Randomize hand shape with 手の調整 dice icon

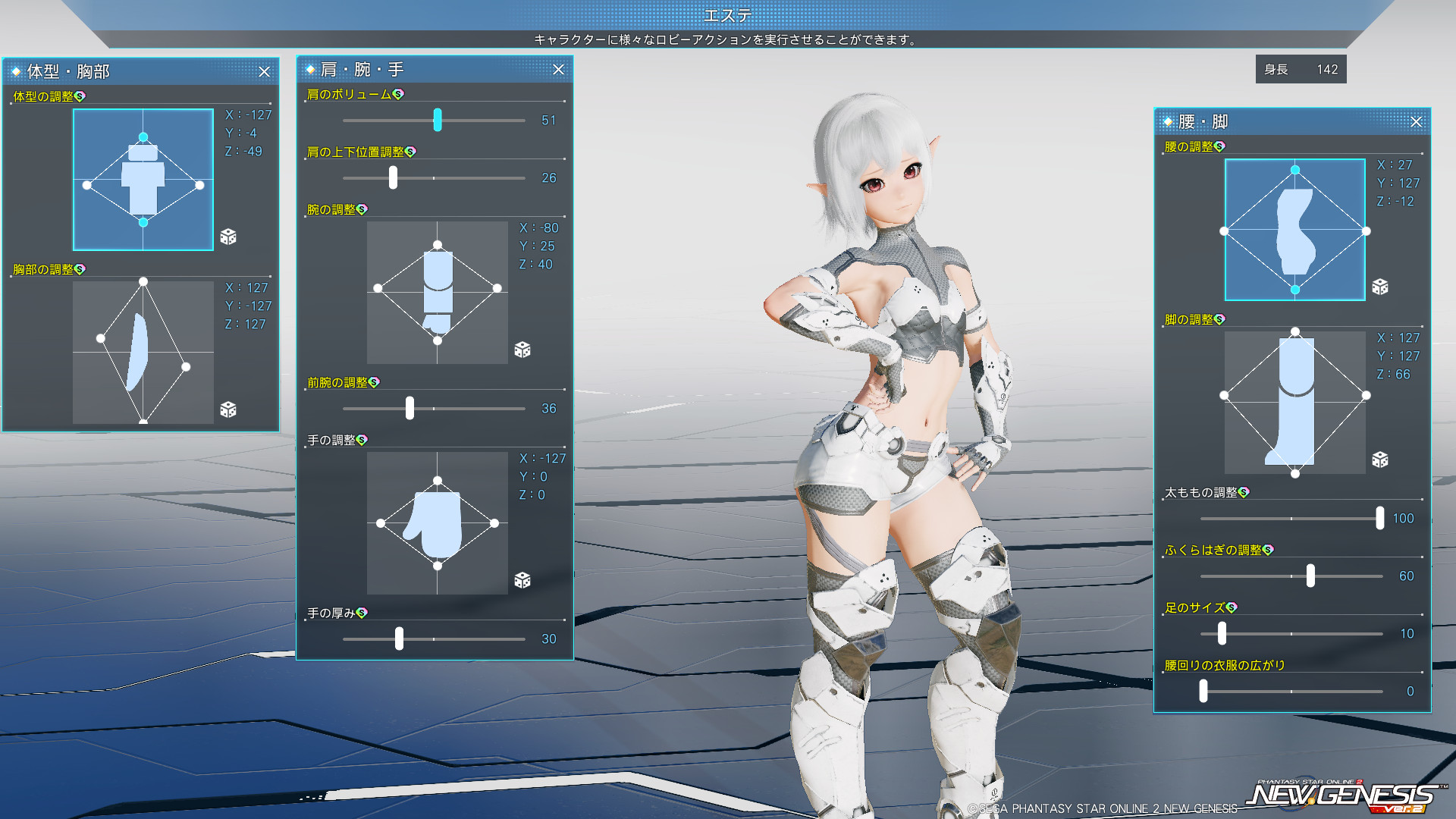522,580
